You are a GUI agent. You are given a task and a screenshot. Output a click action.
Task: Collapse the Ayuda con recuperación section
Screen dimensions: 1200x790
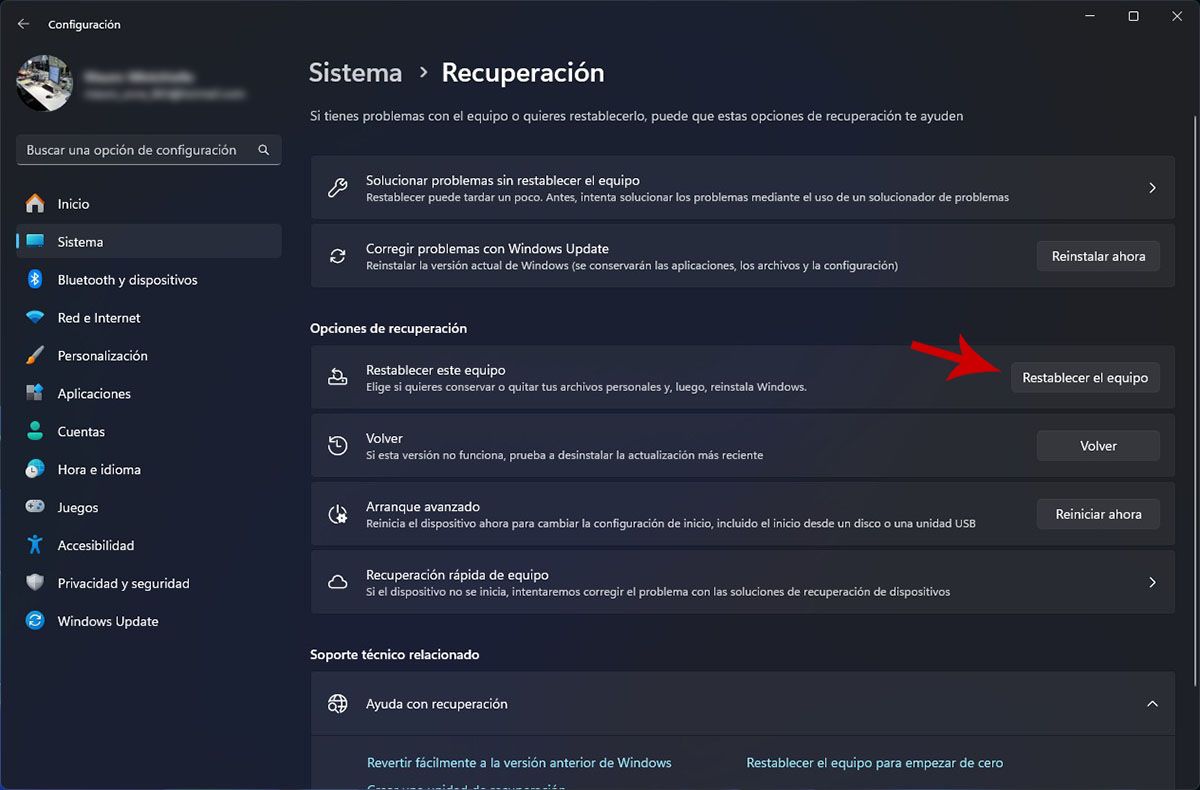pos(1152,704)
